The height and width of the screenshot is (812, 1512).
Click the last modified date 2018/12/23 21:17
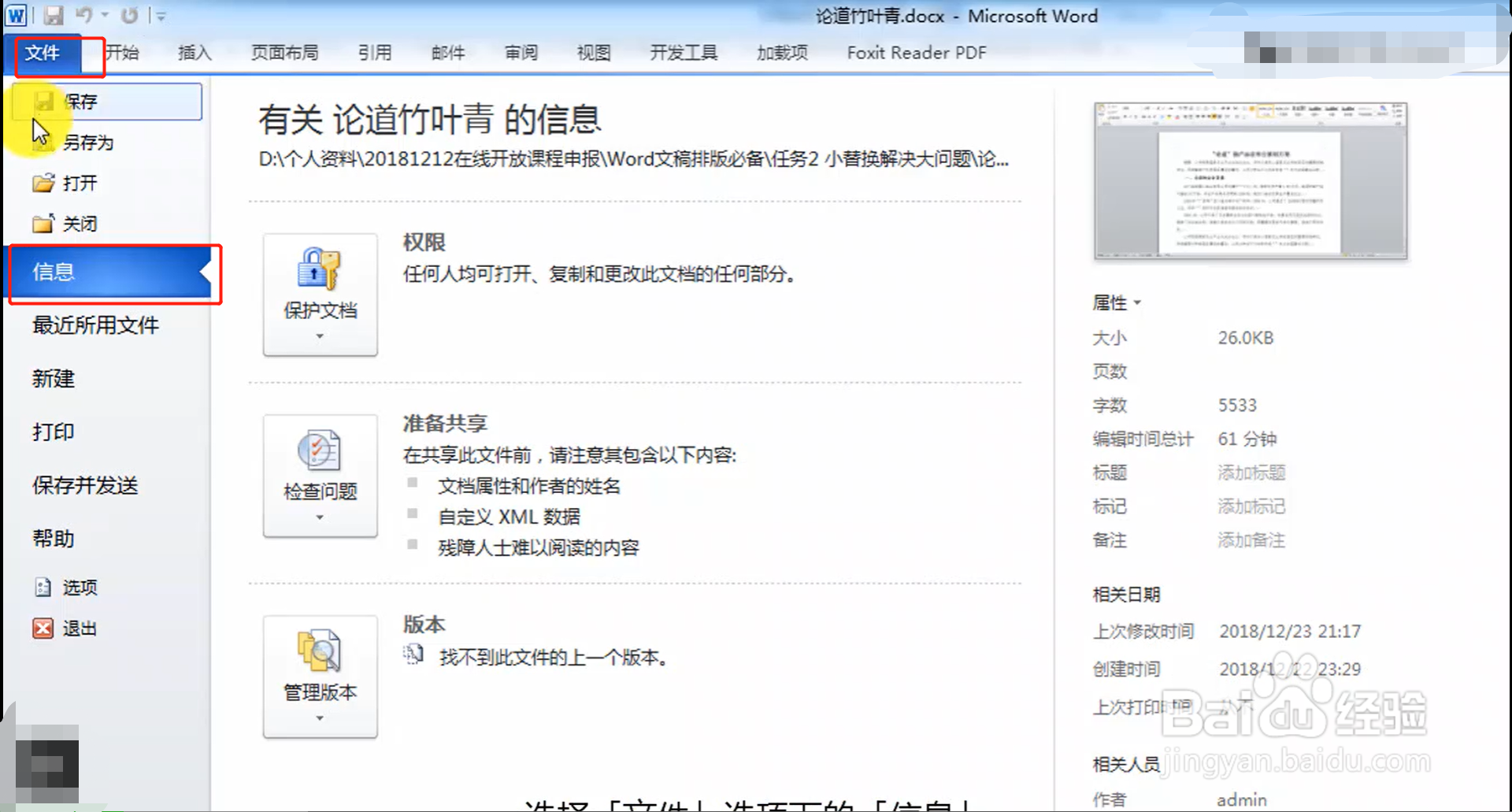click(x=1290, y=632)
